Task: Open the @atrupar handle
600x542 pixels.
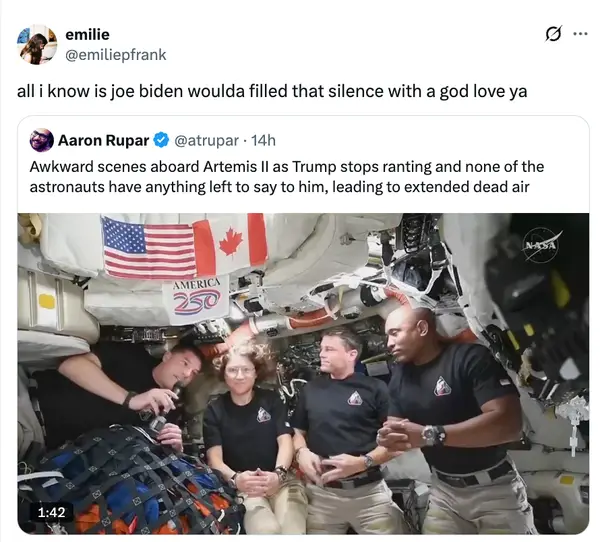Action: pos(207,140)
